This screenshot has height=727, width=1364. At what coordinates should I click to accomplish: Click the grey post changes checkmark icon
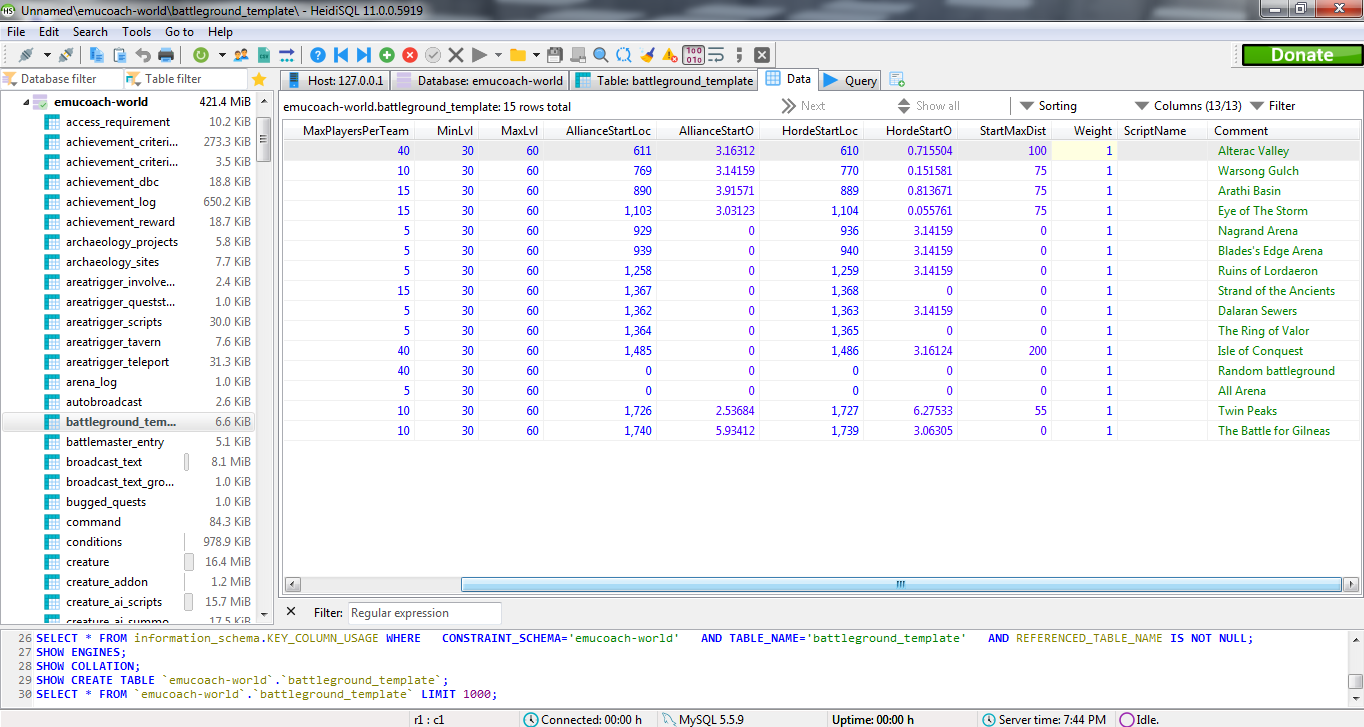click(x=433, y=55)
